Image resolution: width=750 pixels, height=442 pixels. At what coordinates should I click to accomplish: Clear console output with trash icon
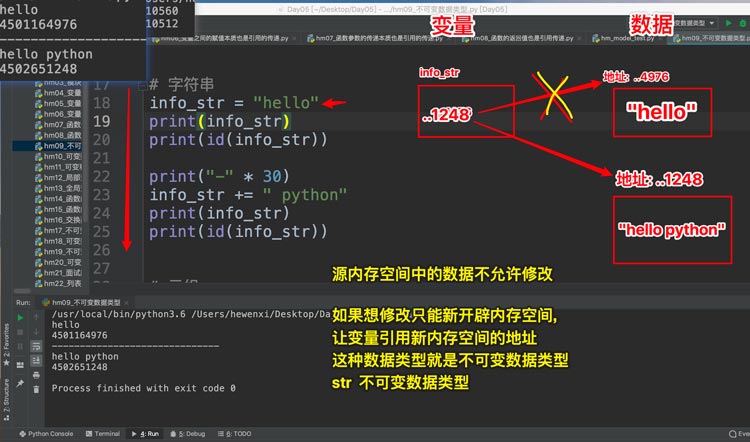point(36,389)
